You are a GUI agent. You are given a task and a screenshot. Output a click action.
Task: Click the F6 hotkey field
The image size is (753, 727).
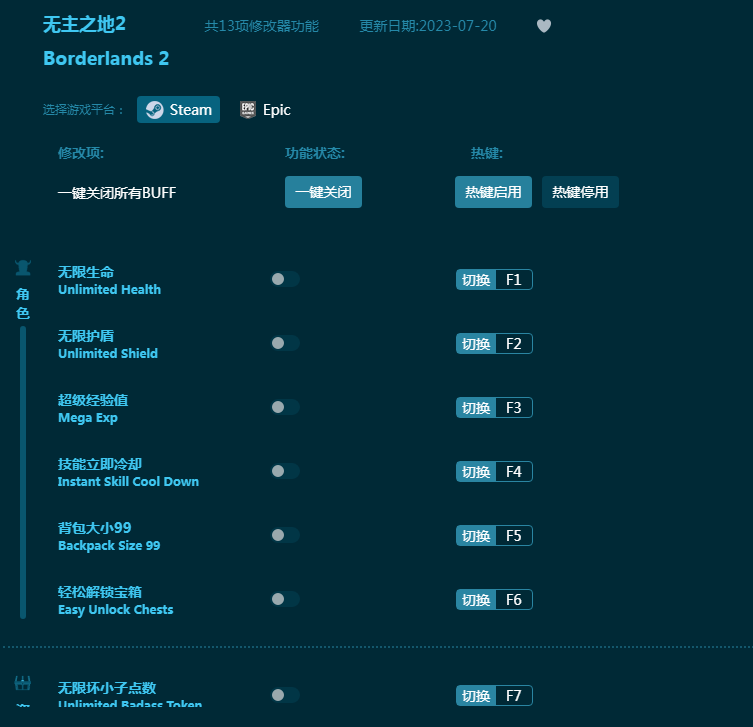(x=514, y=599)
